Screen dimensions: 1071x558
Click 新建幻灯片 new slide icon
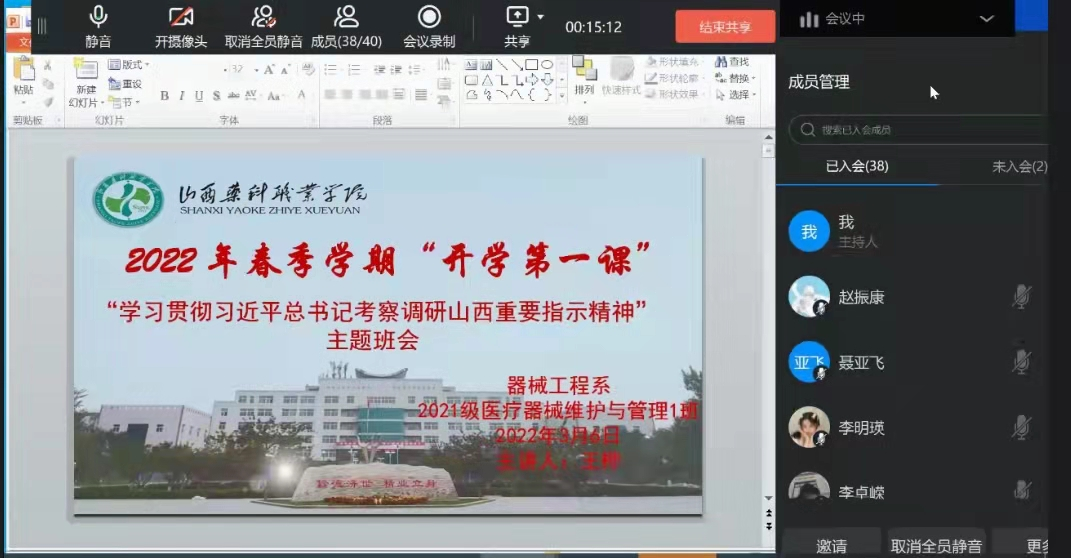[x=85, y=73]
